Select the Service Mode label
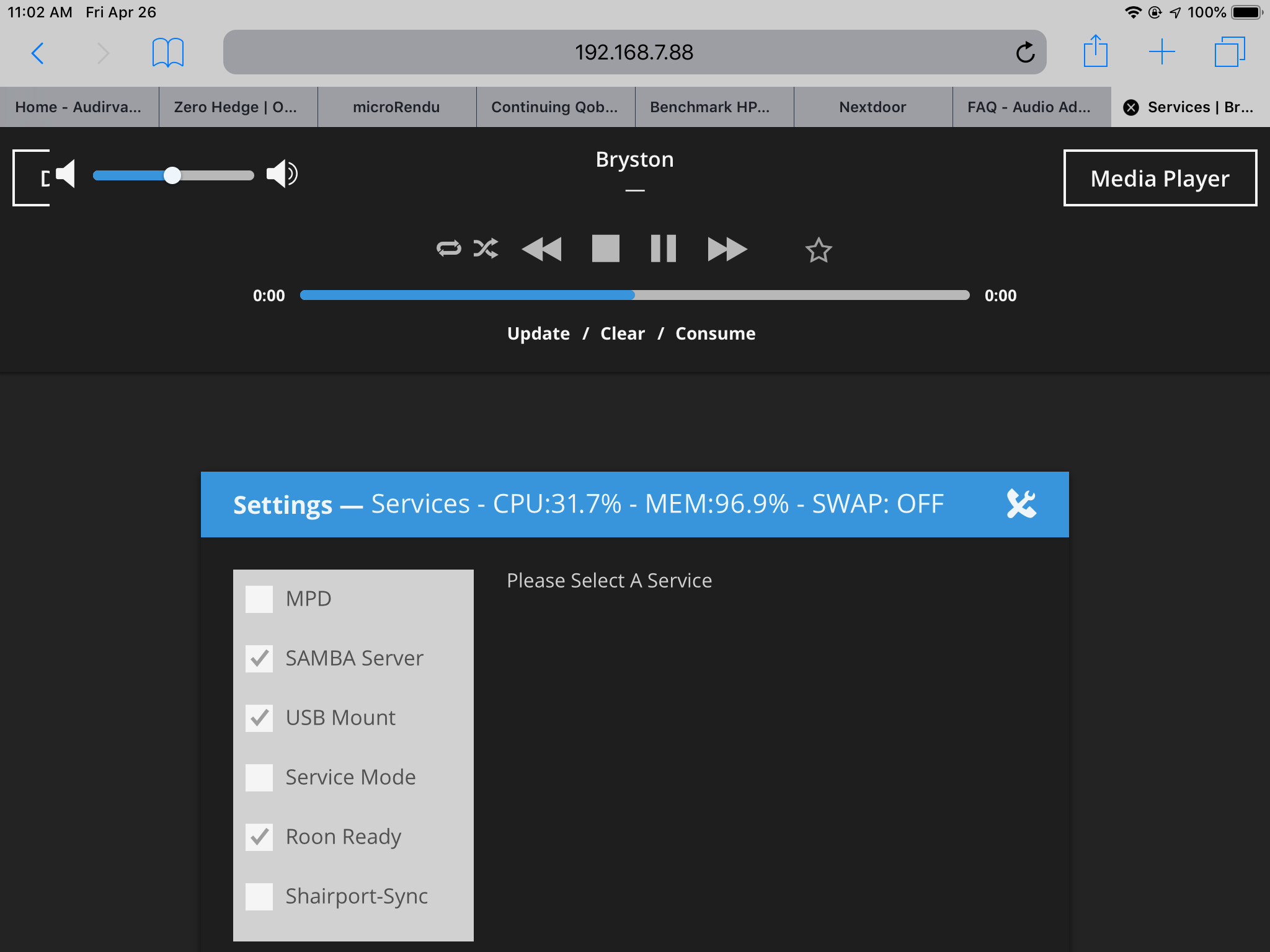The width and height of the screenshot is (1270, 952). [x=350, y=777]
